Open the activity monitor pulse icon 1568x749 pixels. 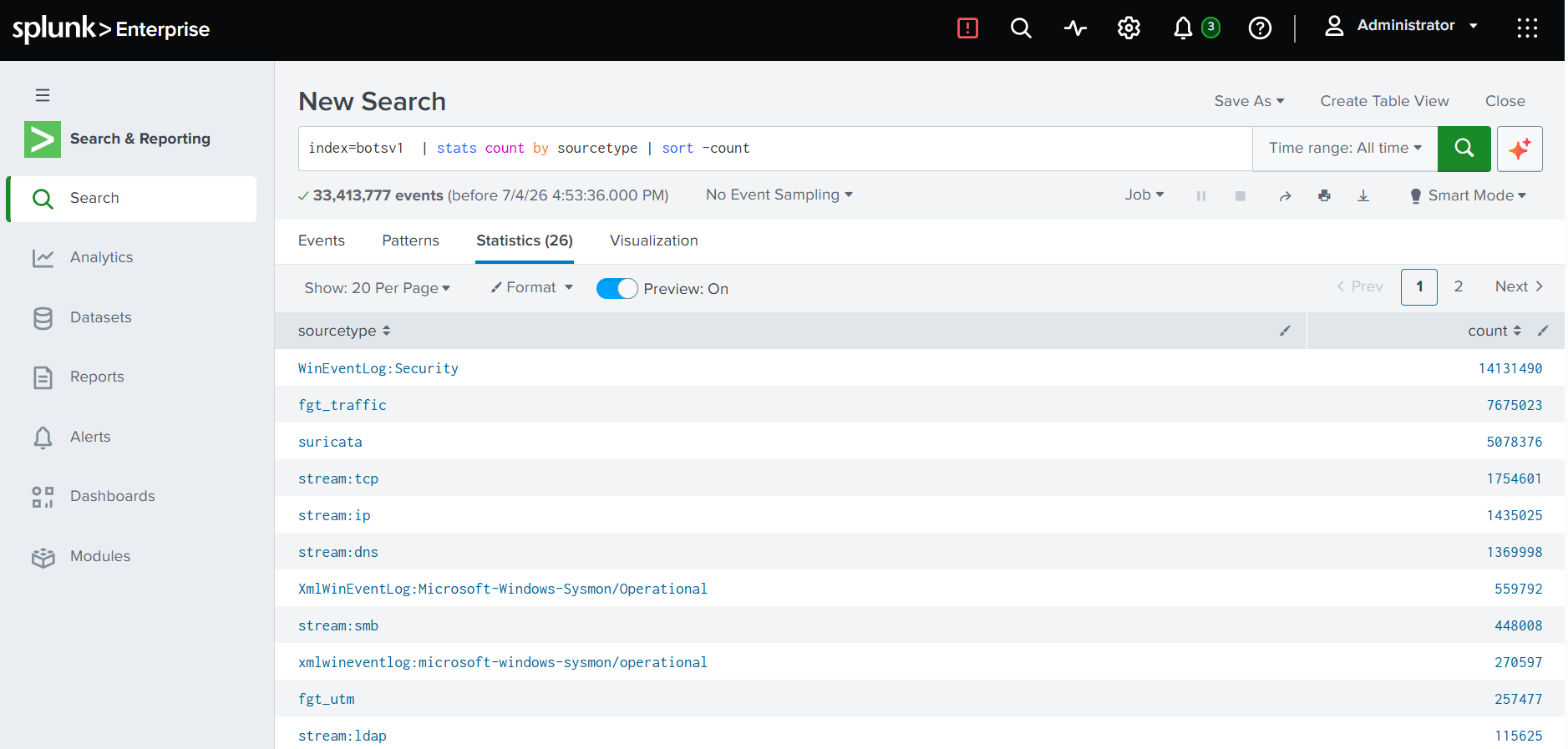[1075, 28]
